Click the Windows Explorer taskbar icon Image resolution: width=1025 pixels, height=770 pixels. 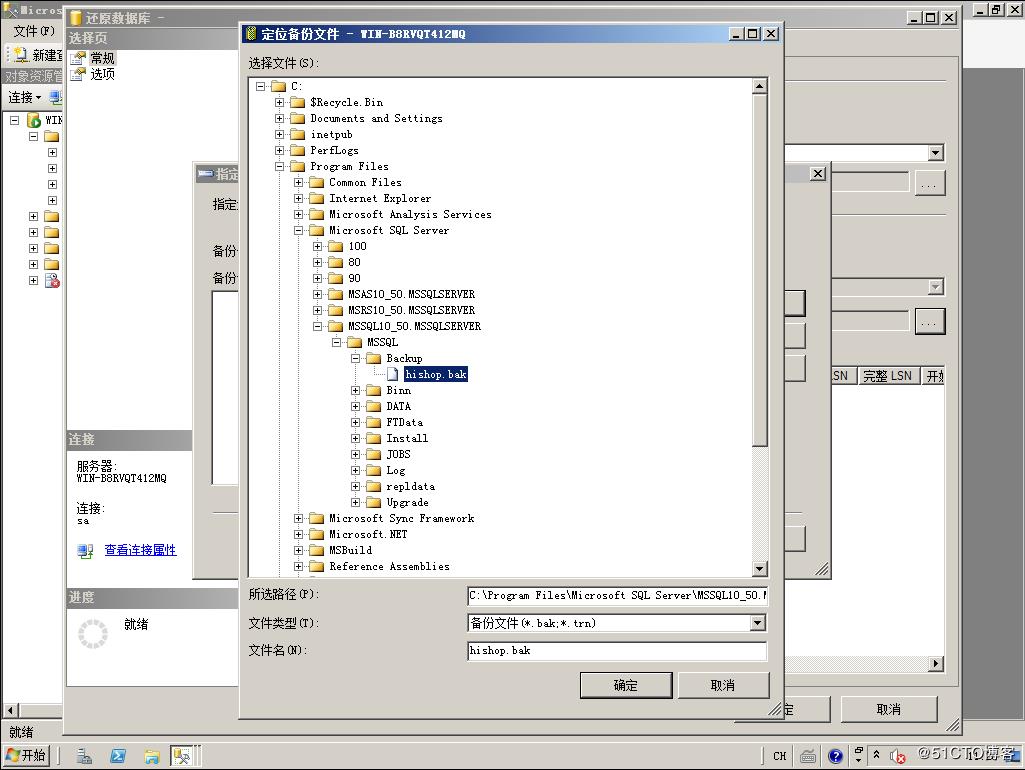(151, 756)
